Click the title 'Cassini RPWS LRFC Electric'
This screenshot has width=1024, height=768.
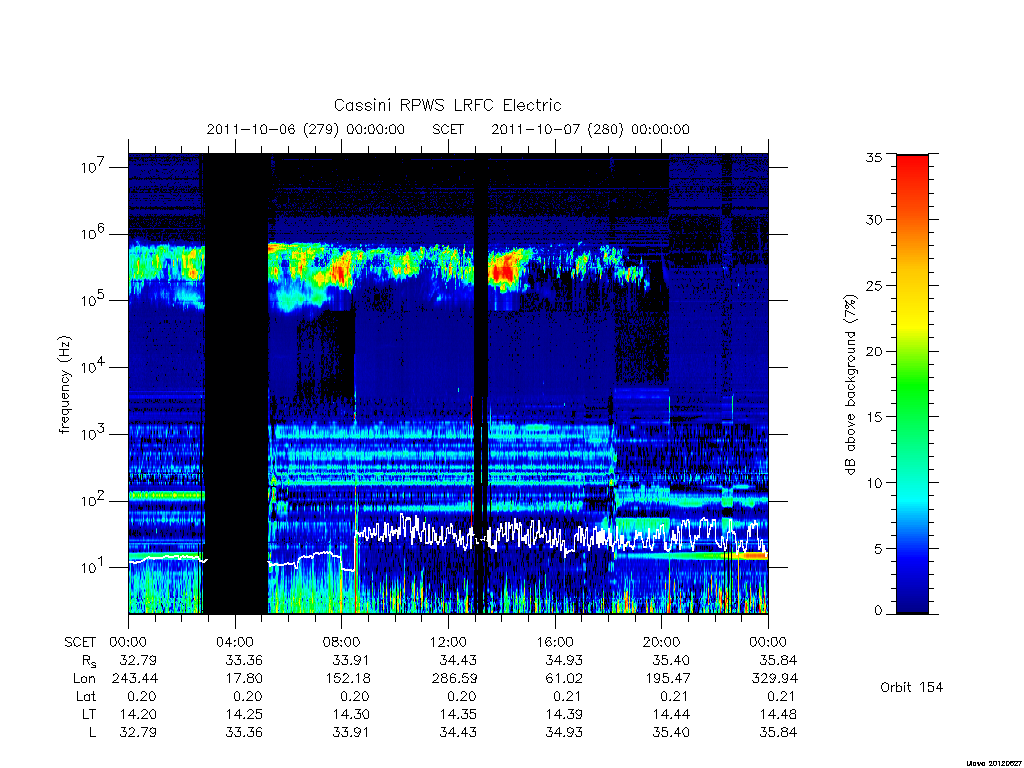[447, 105]
